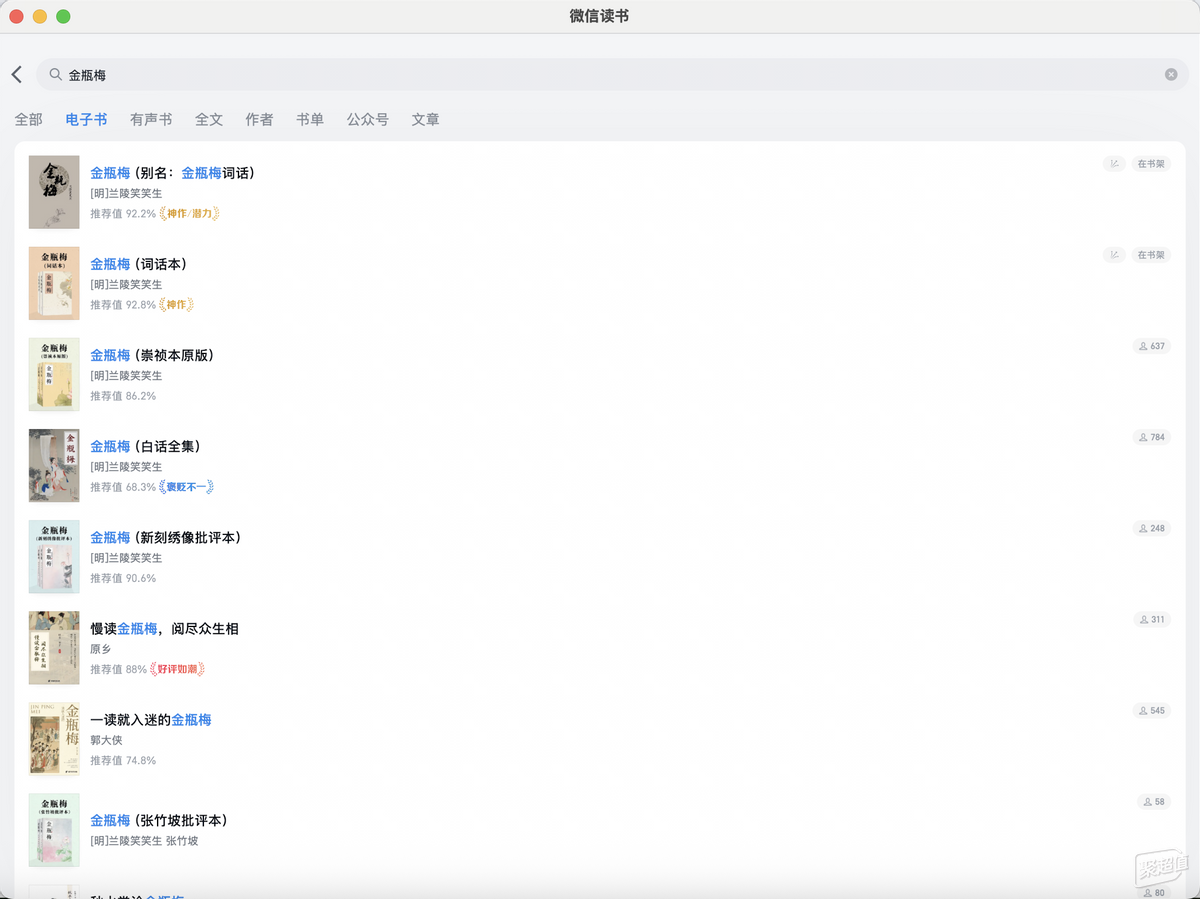Switch to the 公众号 tab

[x=368, y=120]
